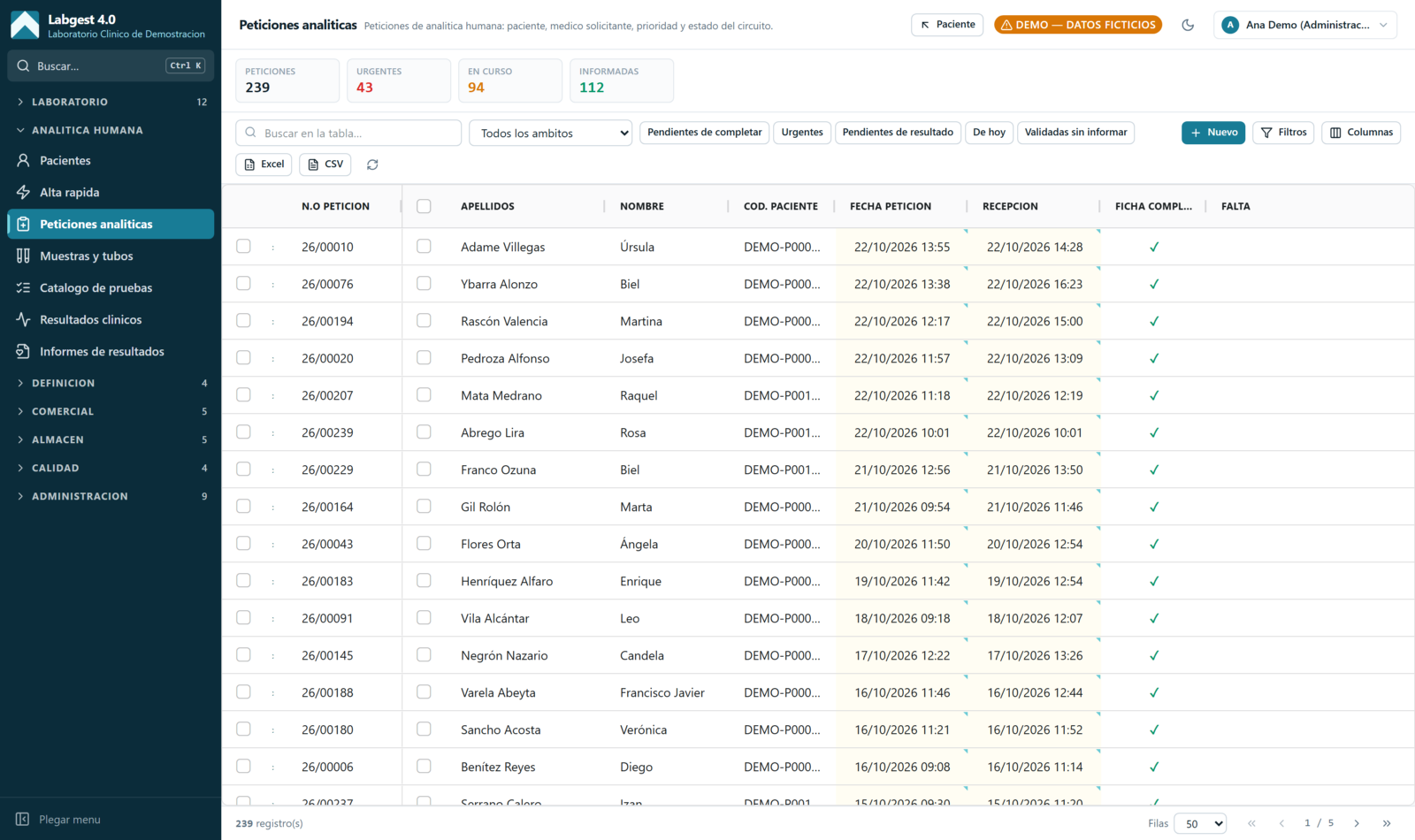The image size is (1415, 840).
Task: Open Catalogo de pruebas list
Action: [x=111, y=287]
